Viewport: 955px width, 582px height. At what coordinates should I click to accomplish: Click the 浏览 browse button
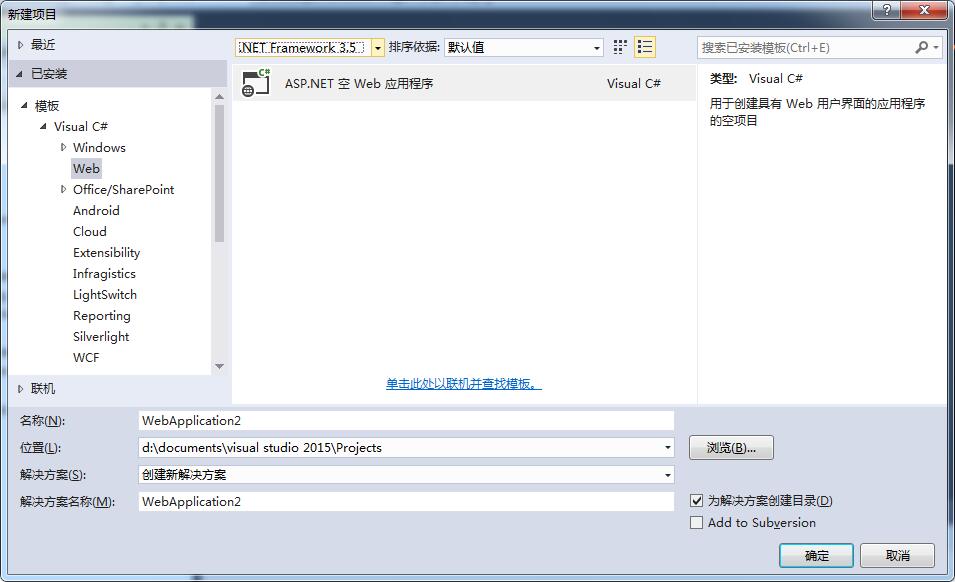(731, 448)
